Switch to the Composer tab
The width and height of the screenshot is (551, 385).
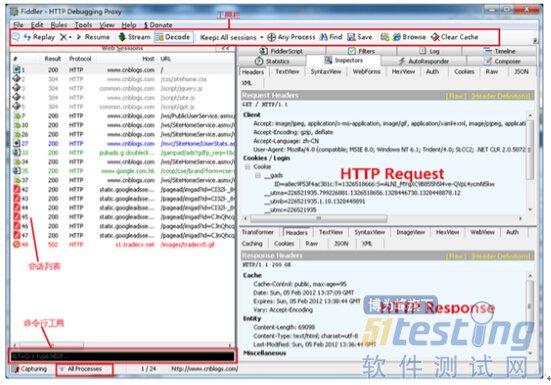tap(503, 61)
